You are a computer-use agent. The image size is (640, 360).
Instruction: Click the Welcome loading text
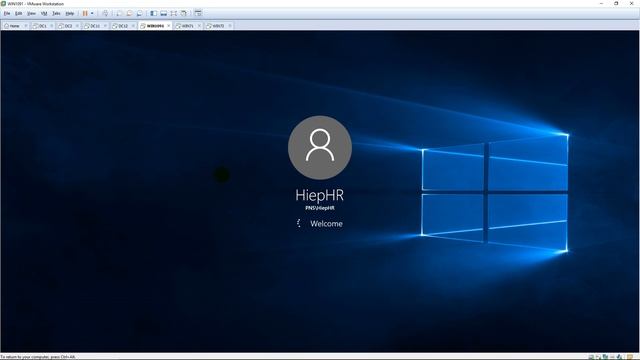coord(326,224)
